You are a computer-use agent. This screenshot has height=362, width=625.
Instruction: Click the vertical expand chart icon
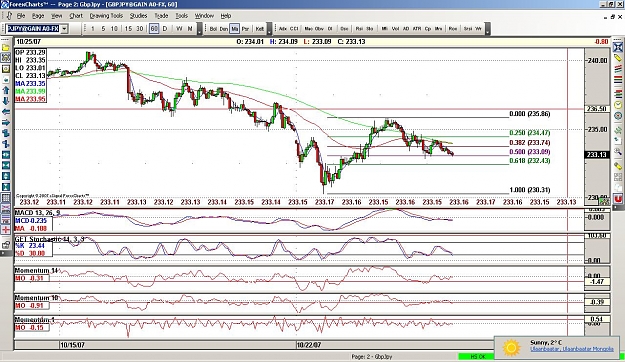point(6,176)
